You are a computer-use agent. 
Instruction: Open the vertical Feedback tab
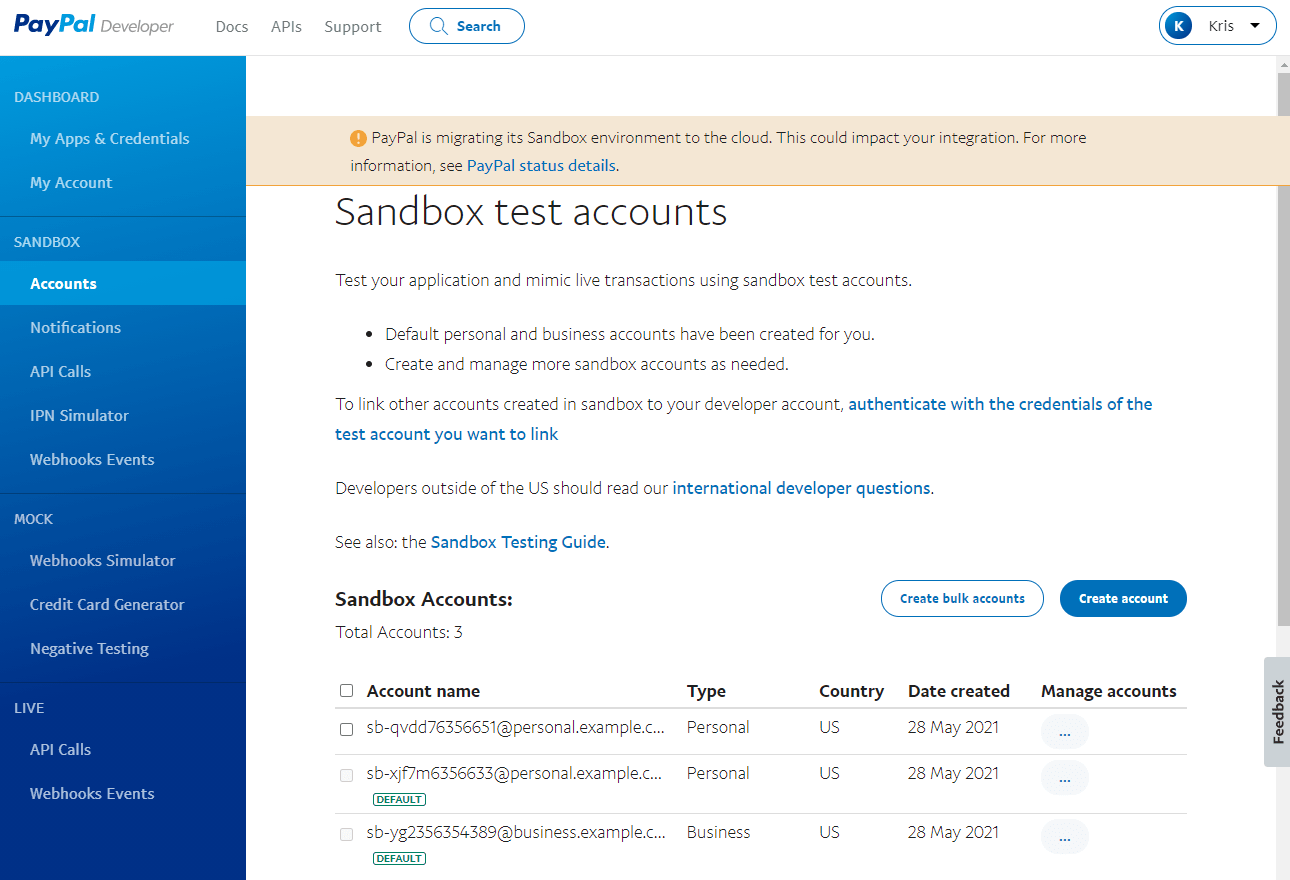pyautogui.click(x=1277, y=711)
